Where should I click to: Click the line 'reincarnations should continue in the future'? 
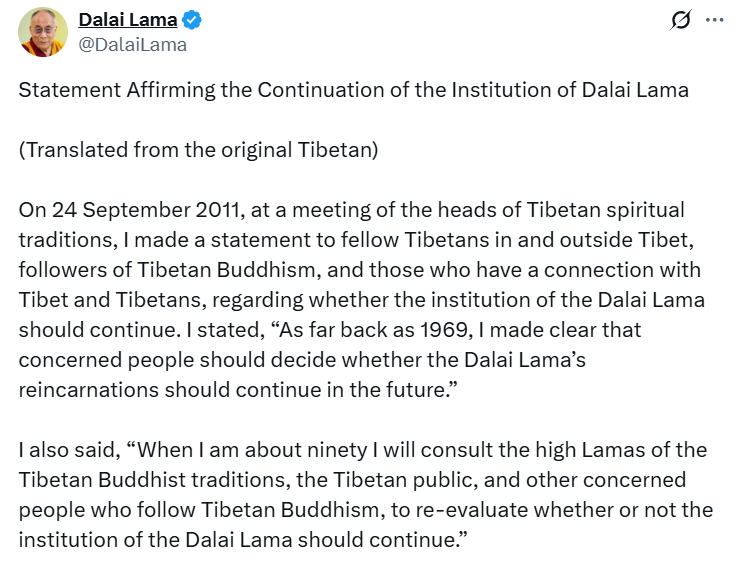238,389
